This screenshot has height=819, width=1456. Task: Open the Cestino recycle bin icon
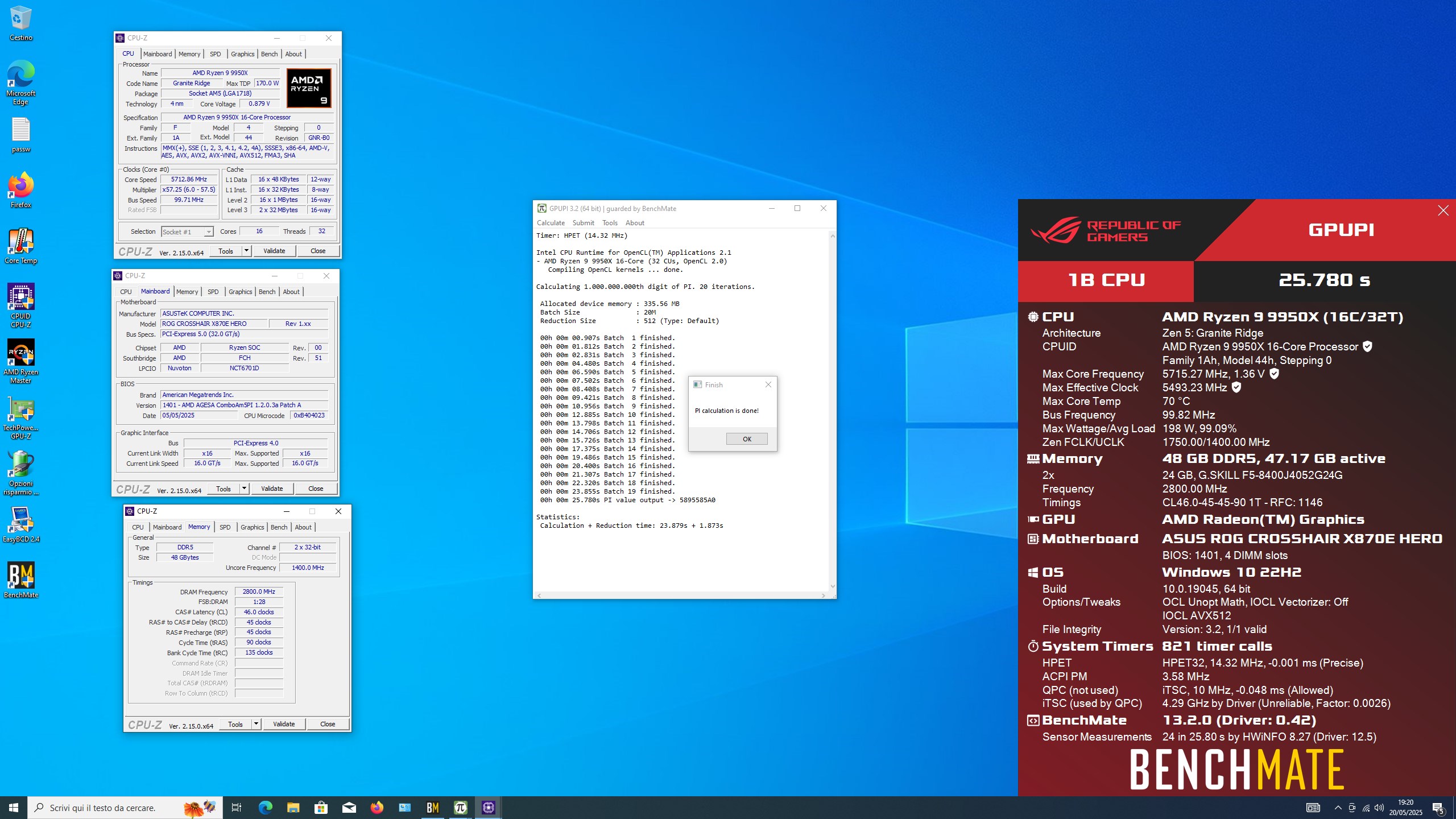point(20,23)
